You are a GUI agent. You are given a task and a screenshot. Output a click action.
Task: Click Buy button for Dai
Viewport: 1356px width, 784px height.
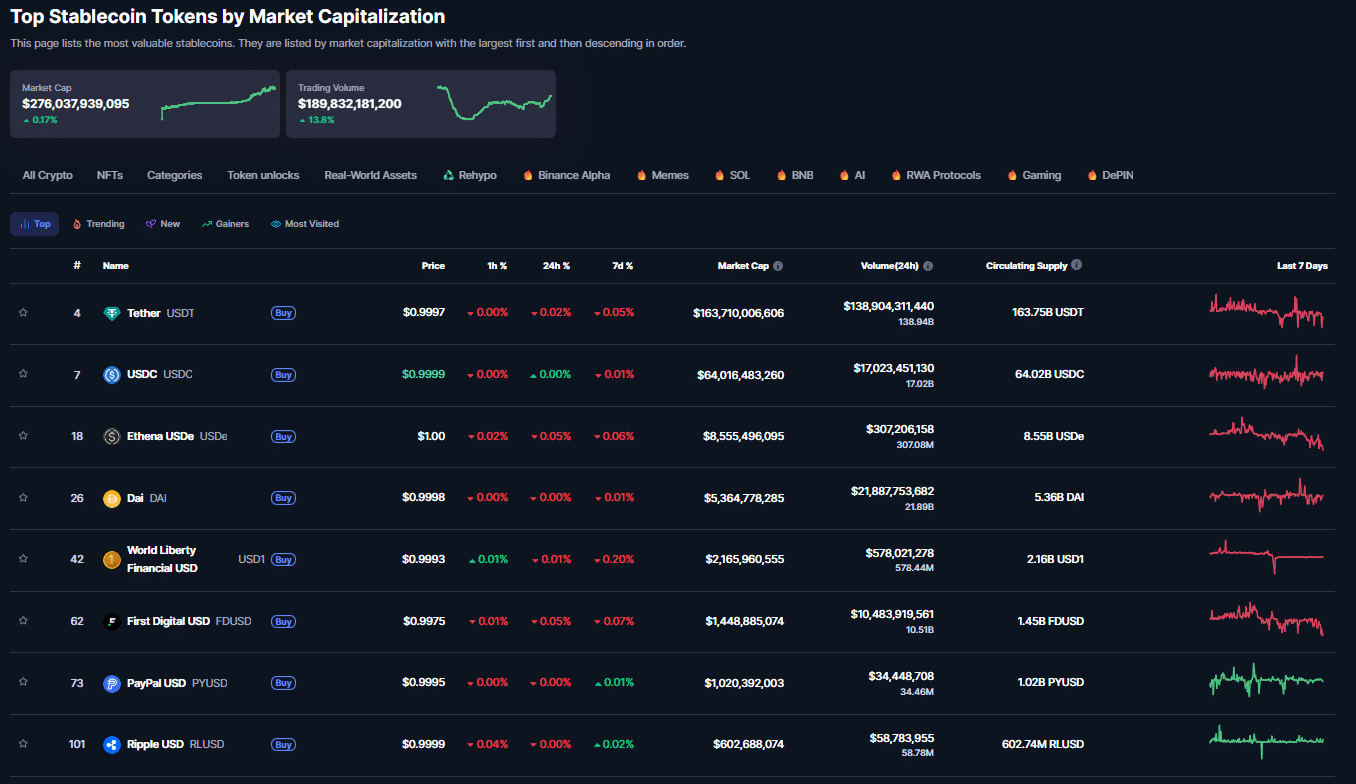283,498
